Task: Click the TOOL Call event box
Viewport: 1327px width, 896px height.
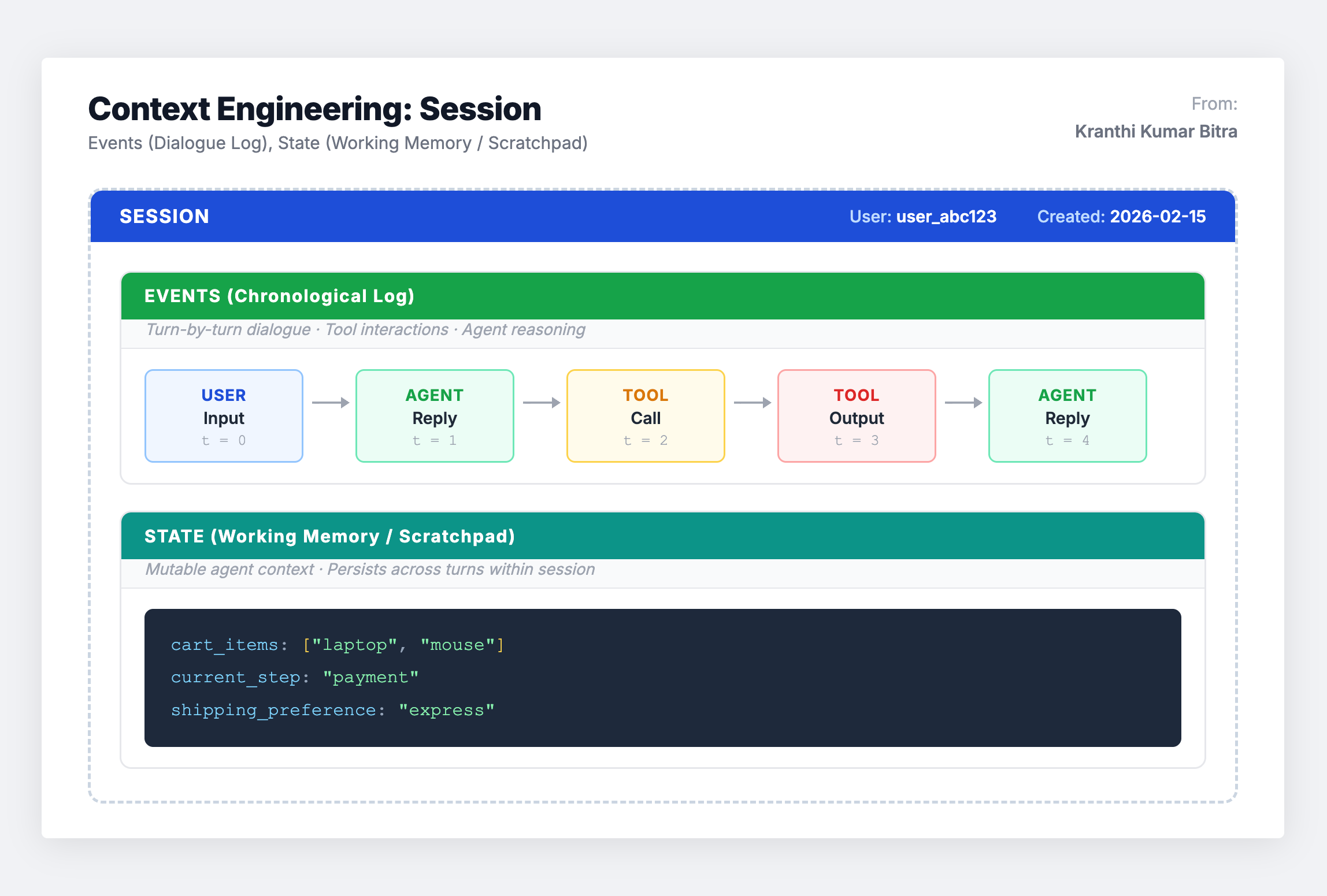Action: point(646,416)
